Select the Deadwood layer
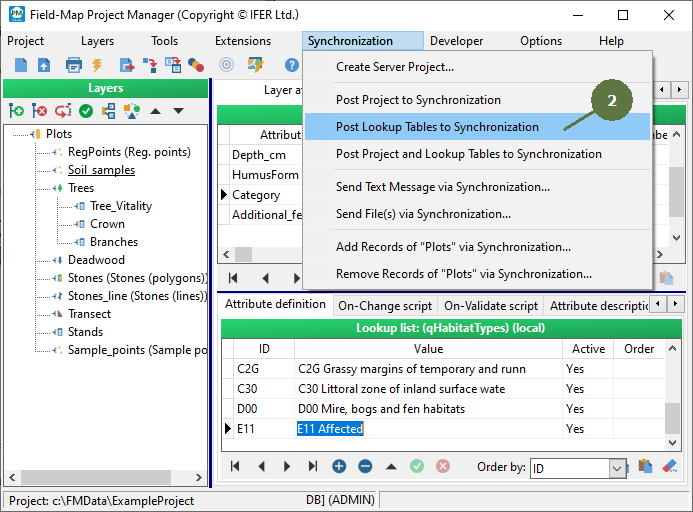Image resolution: width=693 pixels, height=512 pixels. pos(96,260)
